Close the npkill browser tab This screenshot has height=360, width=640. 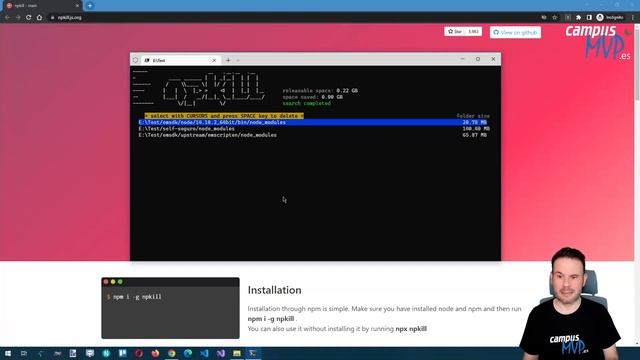pyautogui.click(x=77, y=6)
